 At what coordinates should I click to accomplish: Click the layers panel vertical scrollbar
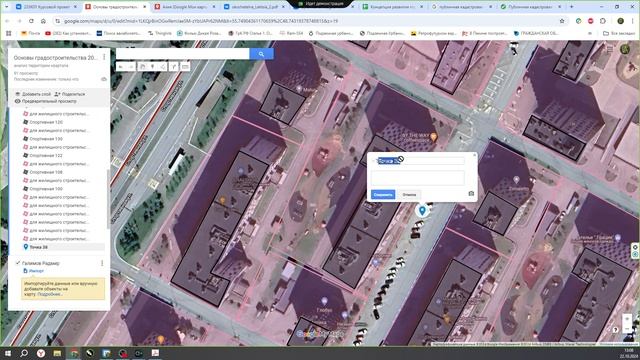(x=108, y=199)
